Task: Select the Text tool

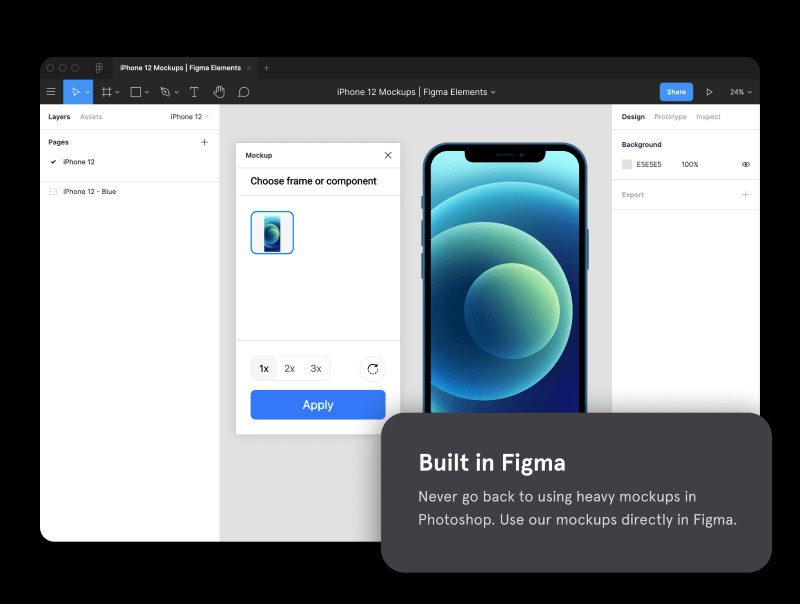Action: [194, 92]
